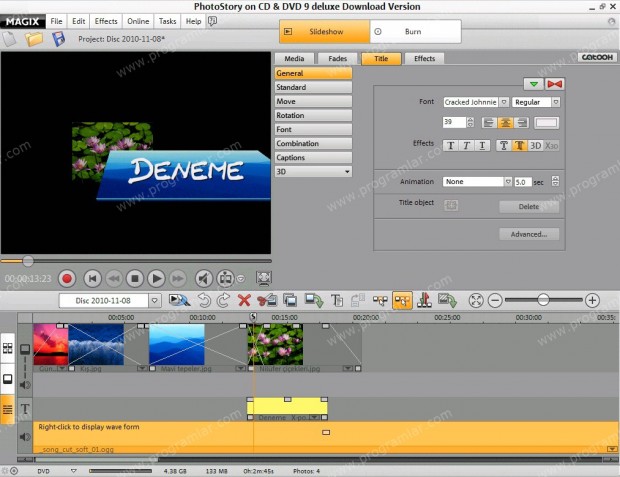Start recording with the red record button

click(67, 279)
